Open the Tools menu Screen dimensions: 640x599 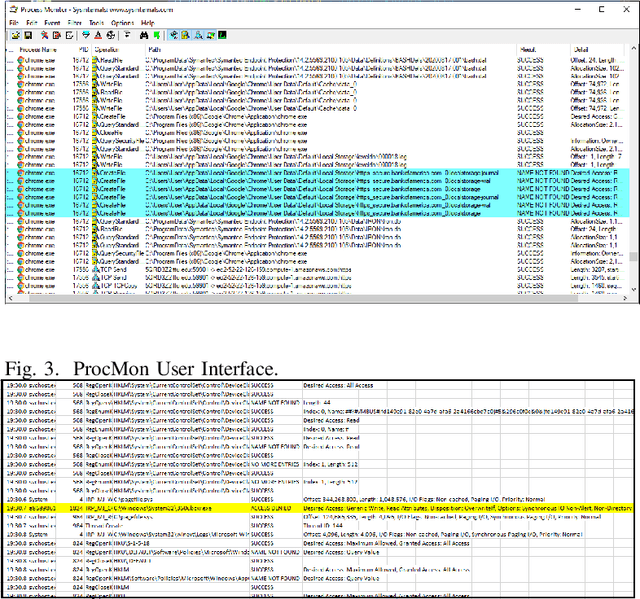pos(97,21)
